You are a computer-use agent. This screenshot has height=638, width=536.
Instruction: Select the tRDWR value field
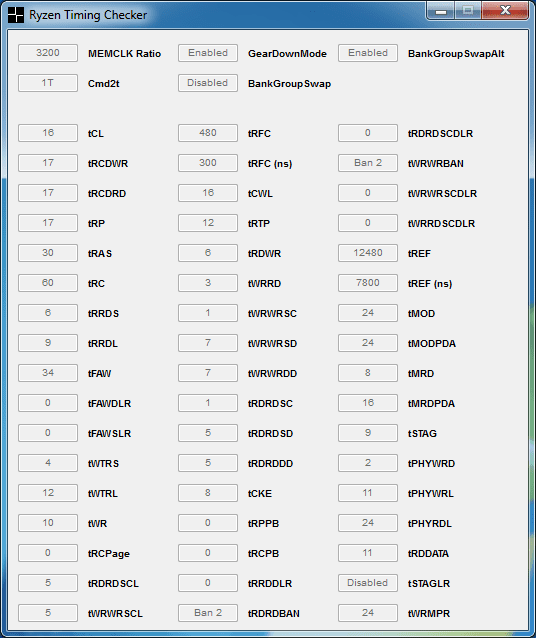coord(208,253)
